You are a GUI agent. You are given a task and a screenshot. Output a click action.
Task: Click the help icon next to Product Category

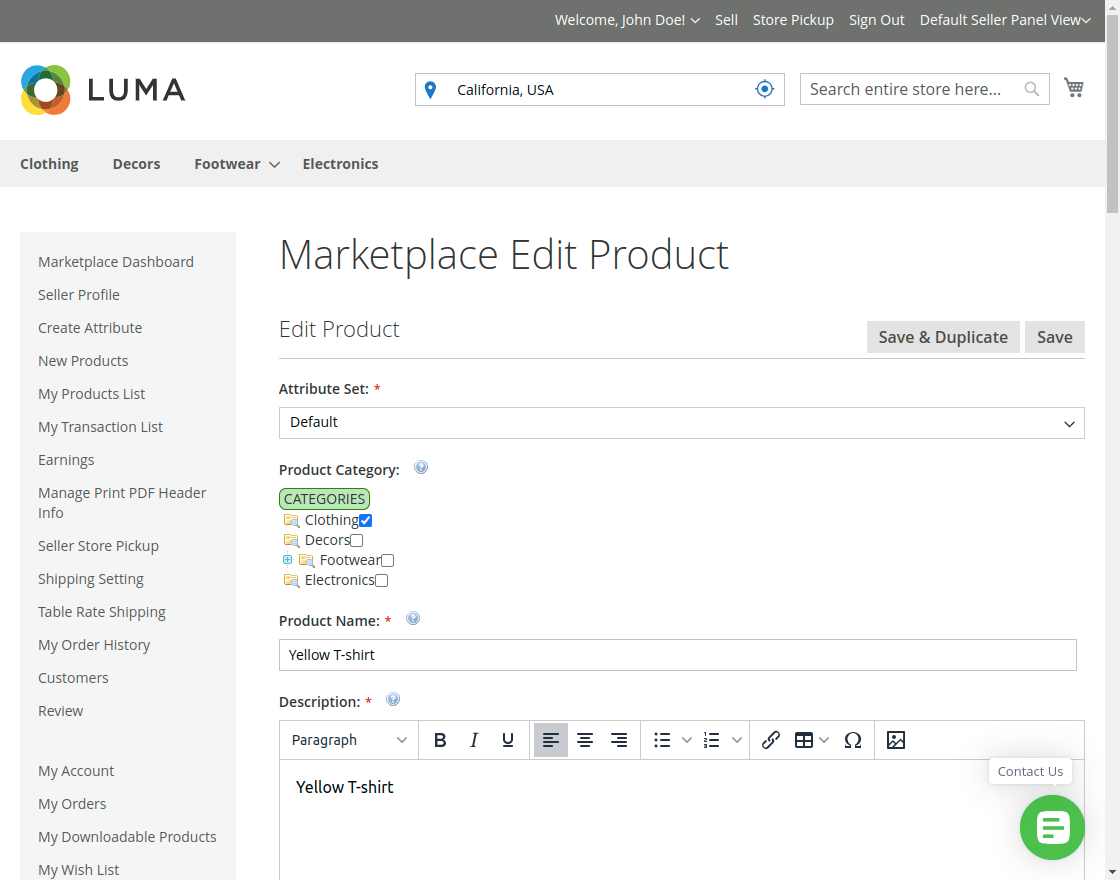pos(421,467)
